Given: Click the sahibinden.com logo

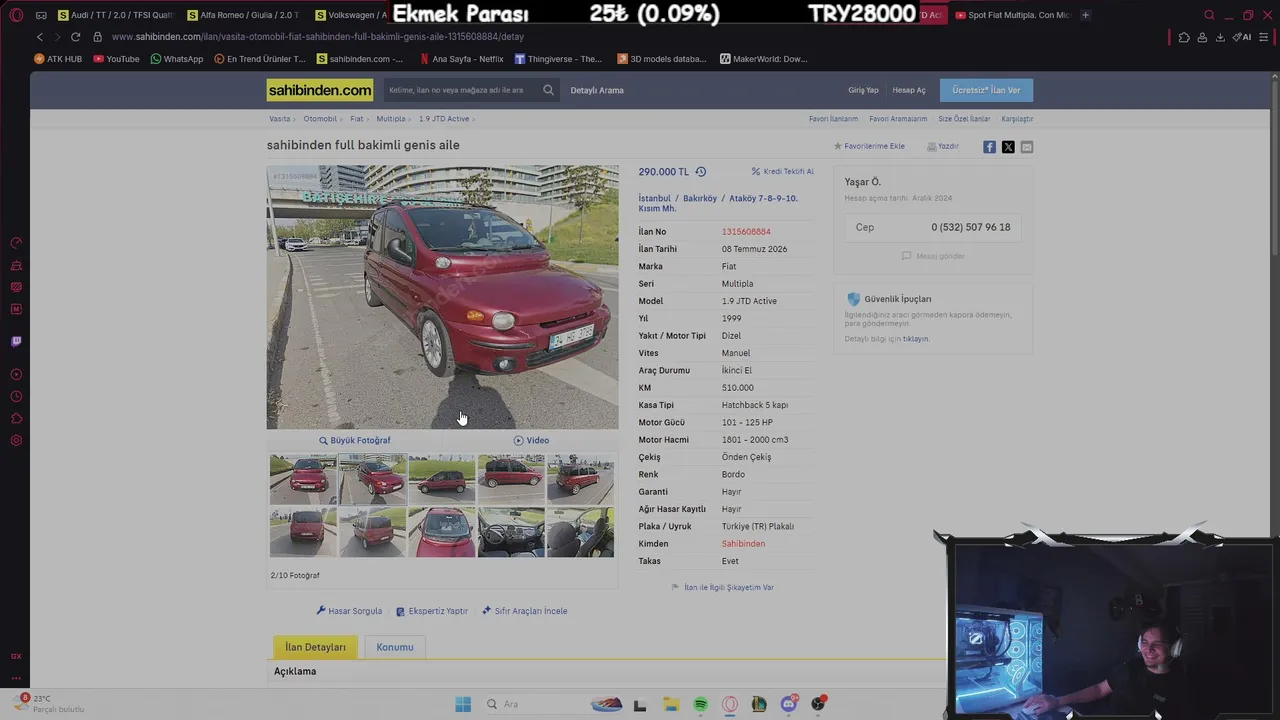Looking at the screenshot, I should click(320, 90).
